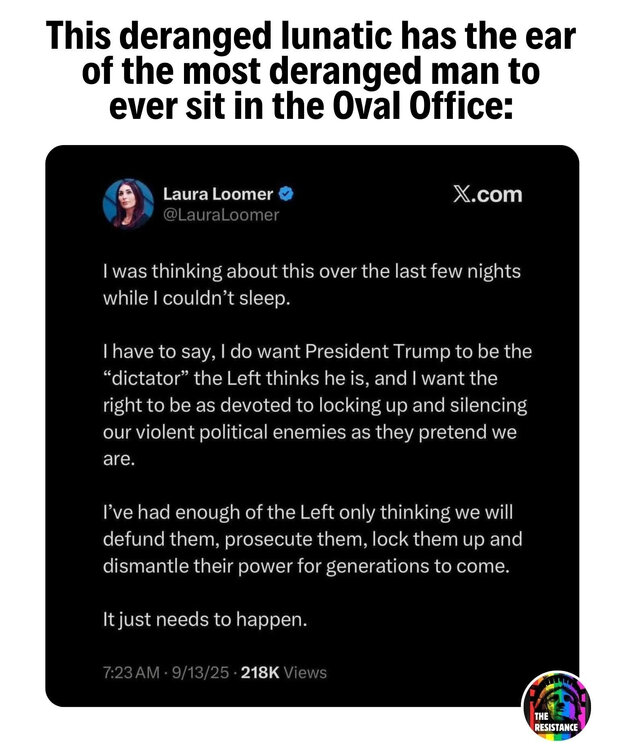
Task: Click the circular profile avatar picture
Action: [128, 203]
